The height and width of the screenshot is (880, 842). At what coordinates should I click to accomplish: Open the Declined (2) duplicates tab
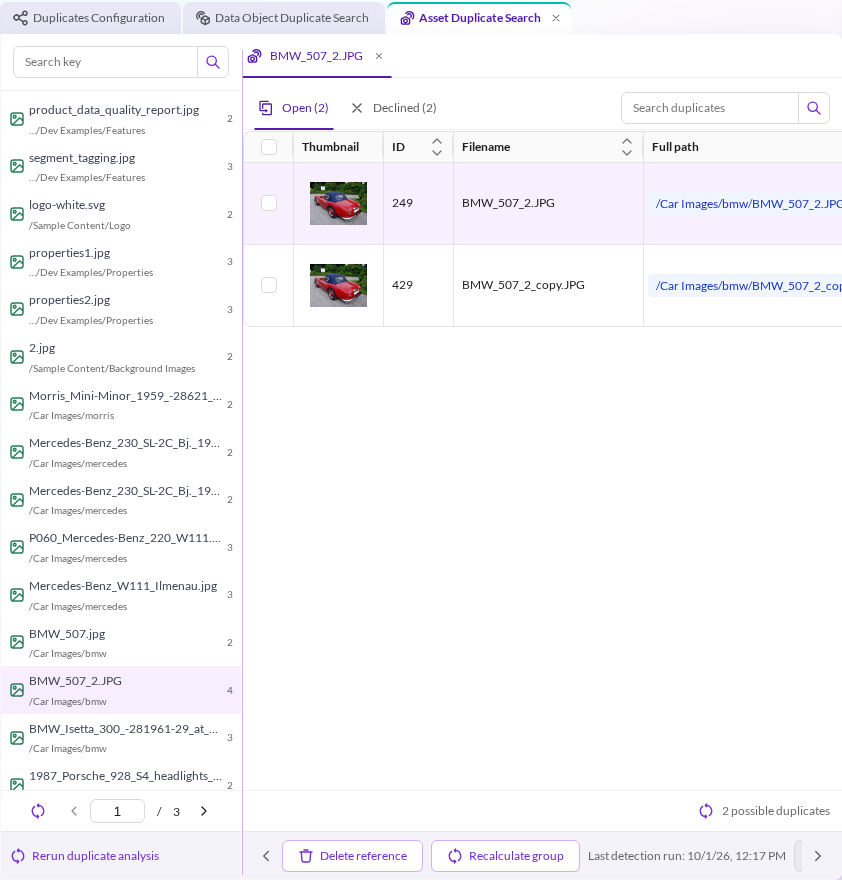click(x=393, y=108)
